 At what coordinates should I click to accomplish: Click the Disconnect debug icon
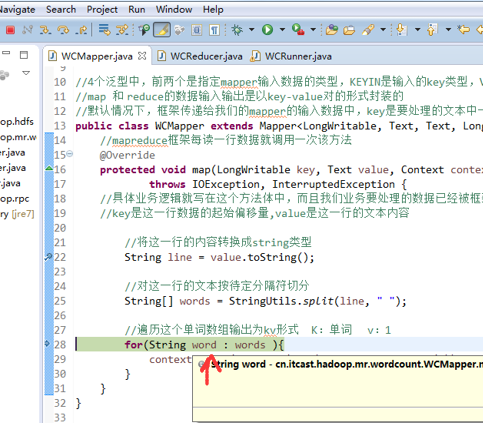click(x=27, y=30)
